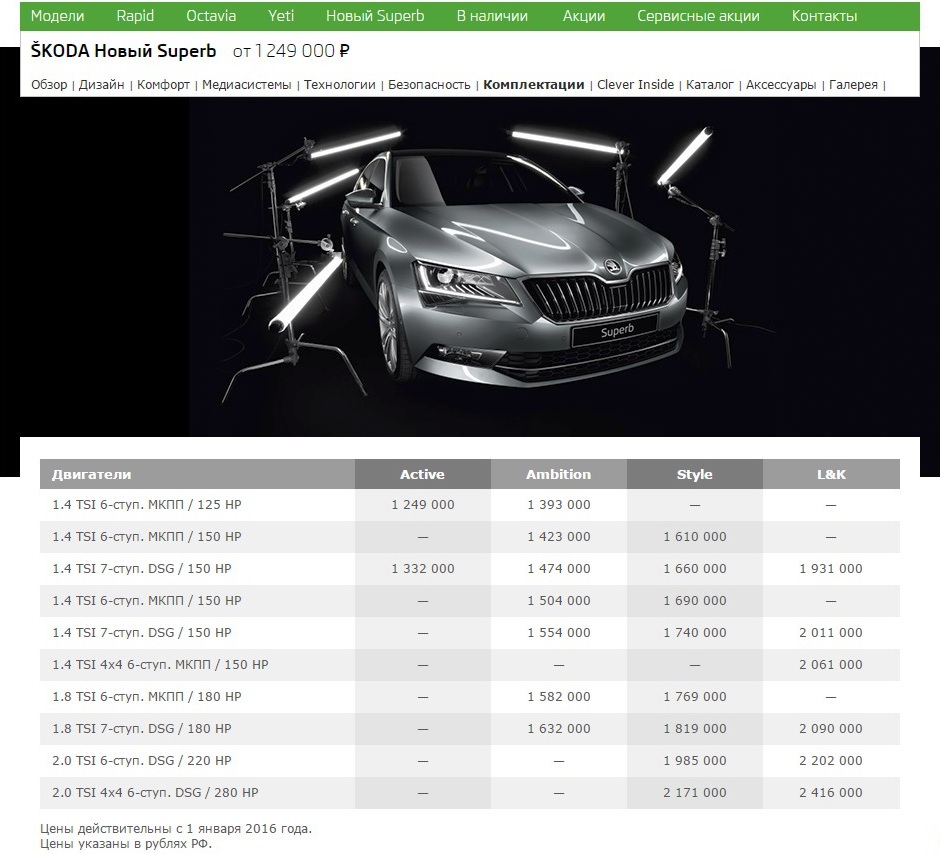The height and width of the screenshot is (854, 940).
Task: Click the Active price 1 249 000
Action: (x=423, y=505)
